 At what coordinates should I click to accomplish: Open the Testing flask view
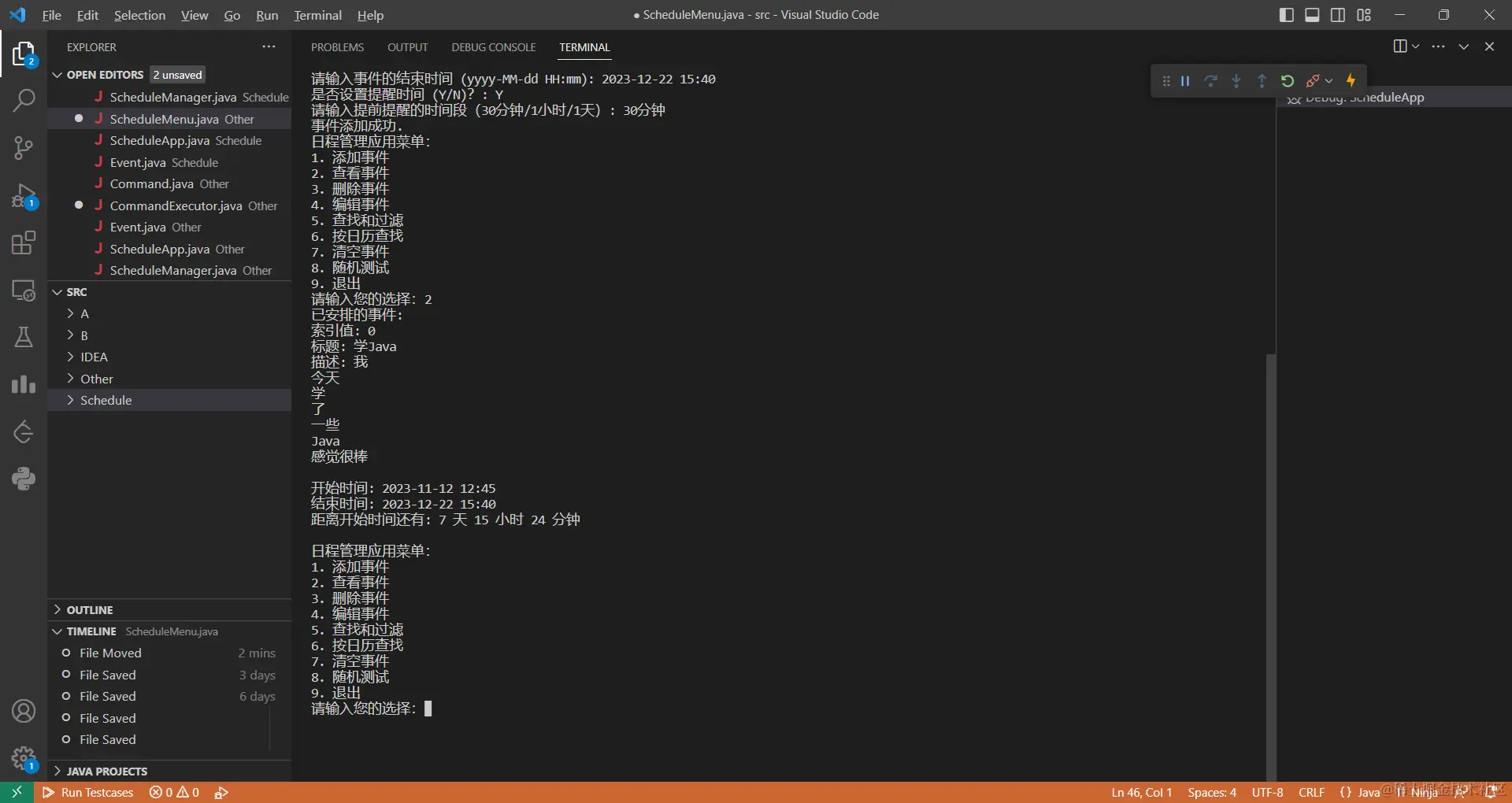24,337
